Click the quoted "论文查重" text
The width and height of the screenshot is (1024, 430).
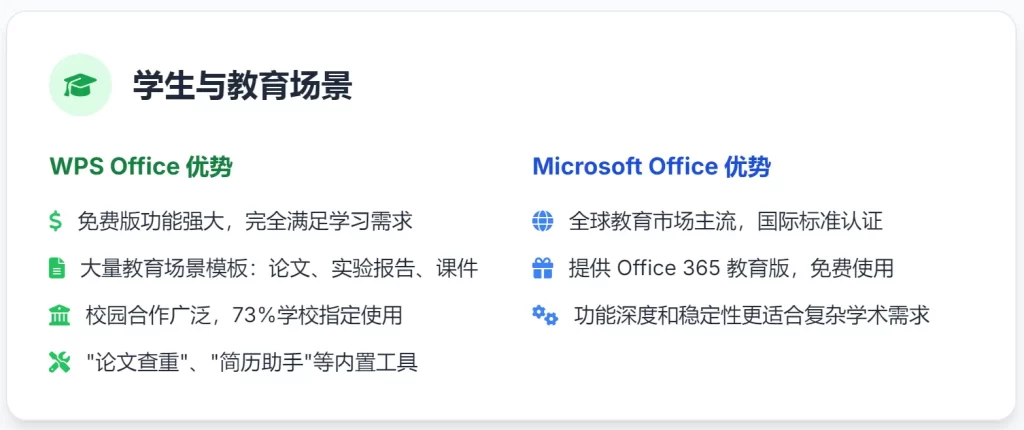(x=130, y=362)
